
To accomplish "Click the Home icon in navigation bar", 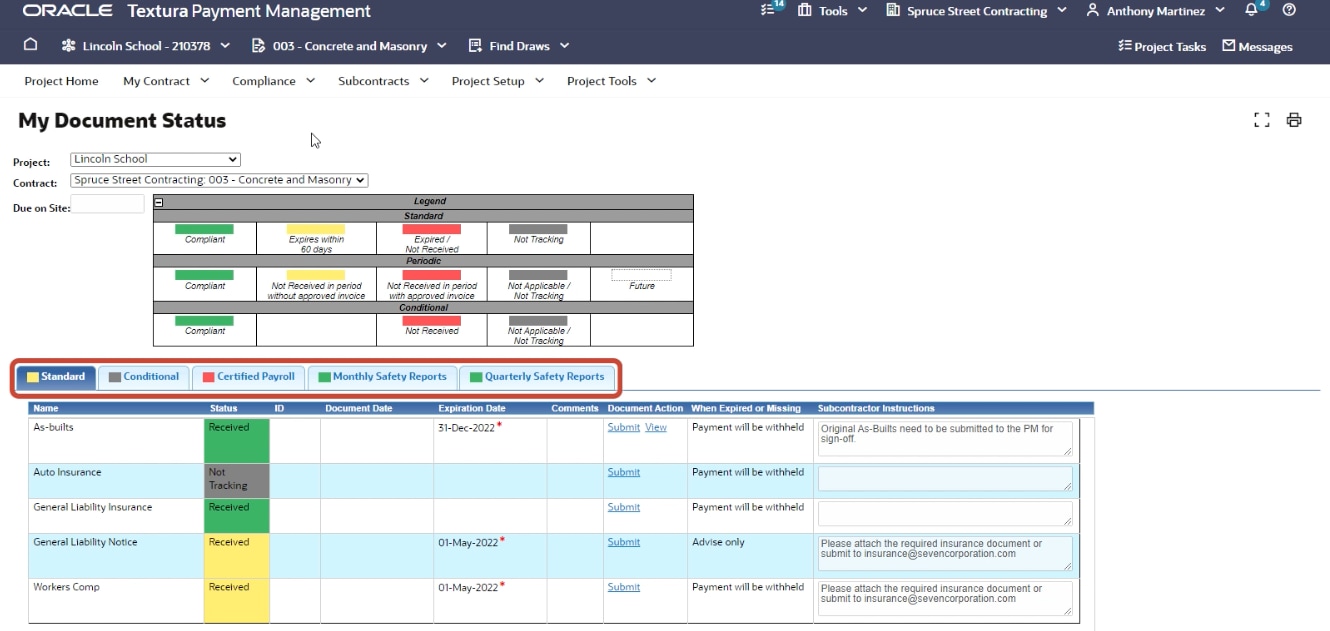I will click(x=30, y=45).
